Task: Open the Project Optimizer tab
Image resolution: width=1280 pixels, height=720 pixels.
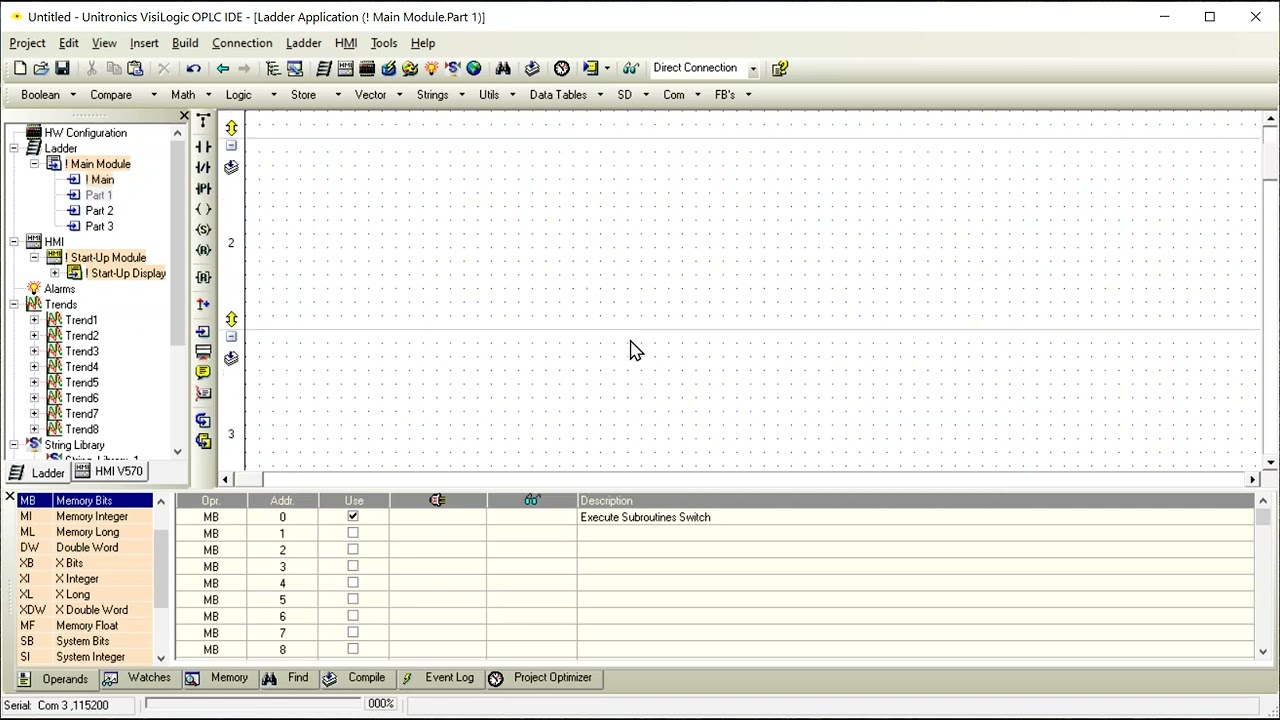Action: (541, 678)
